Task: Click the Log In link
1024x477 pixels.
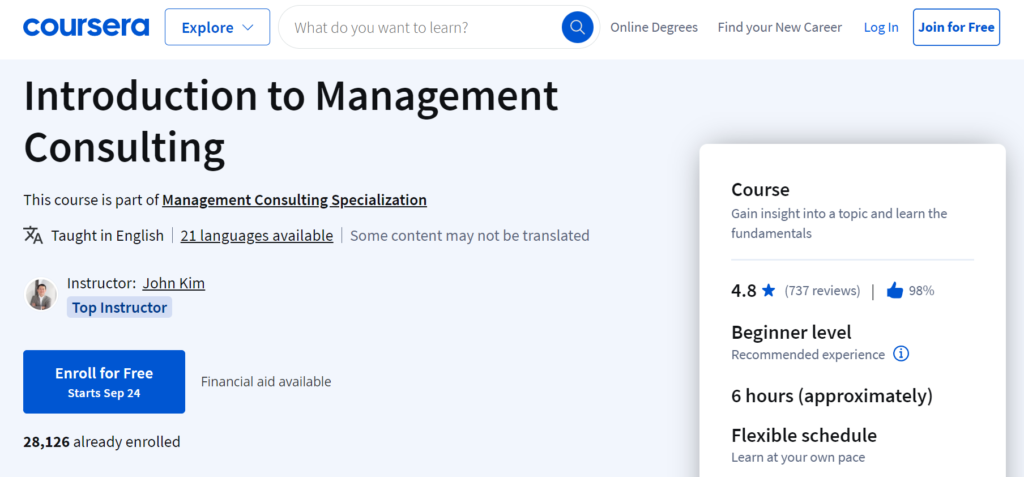Action: [x=881, y=27]
